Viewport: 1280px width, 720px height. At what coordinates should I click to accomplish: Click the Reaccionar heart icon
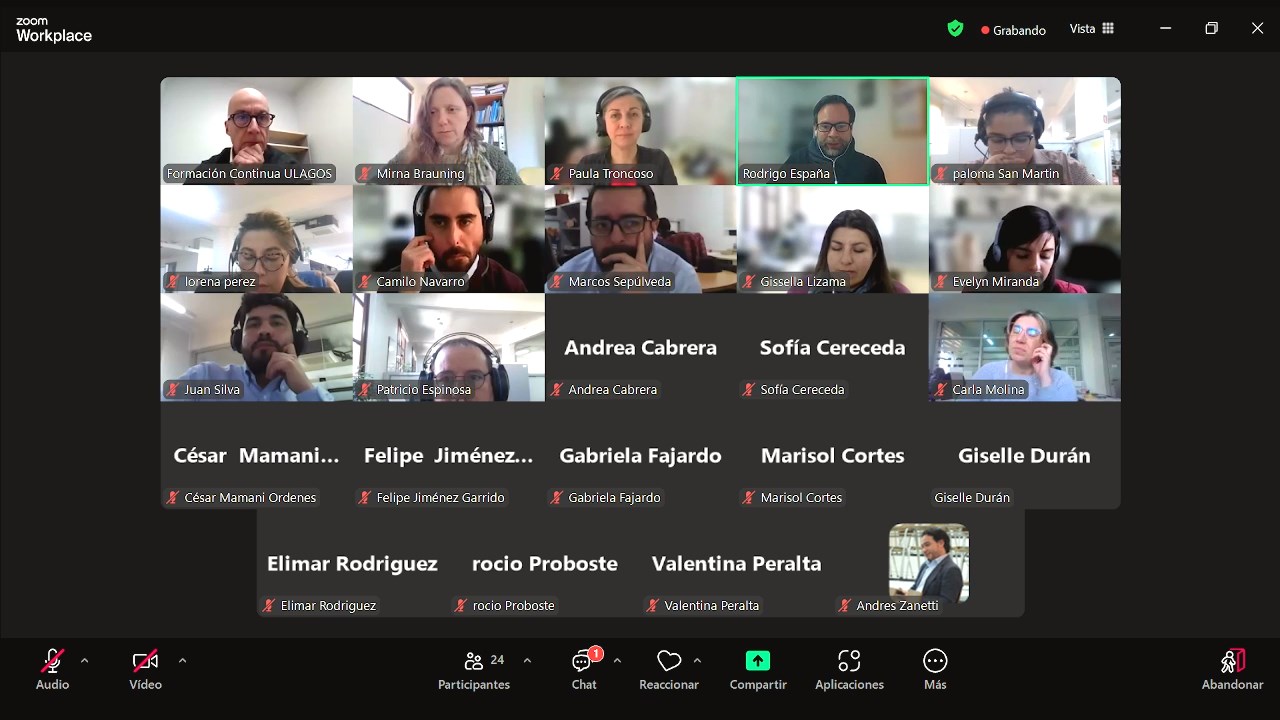pyautogui.click(x=668, y=661)
